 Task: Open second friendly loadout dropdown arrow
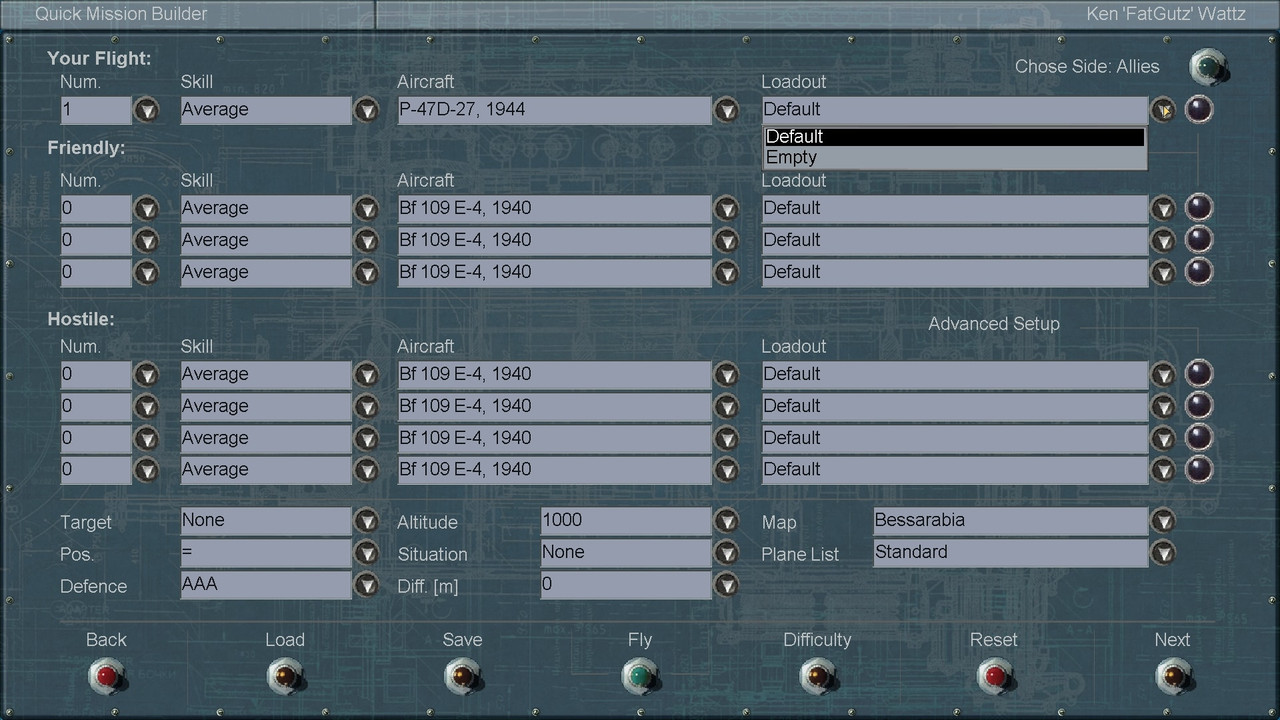point(1162,241)
